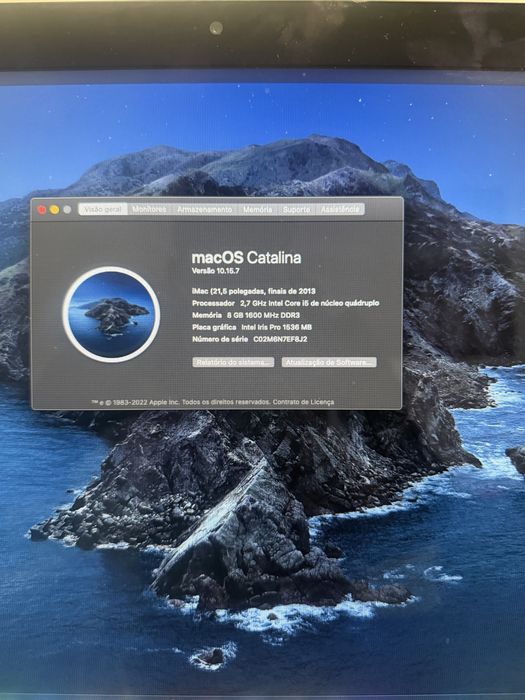Click the macOS Catalina title
This screenshot has width=525, height=700.
pyautogui.click(x=246, y=258)
